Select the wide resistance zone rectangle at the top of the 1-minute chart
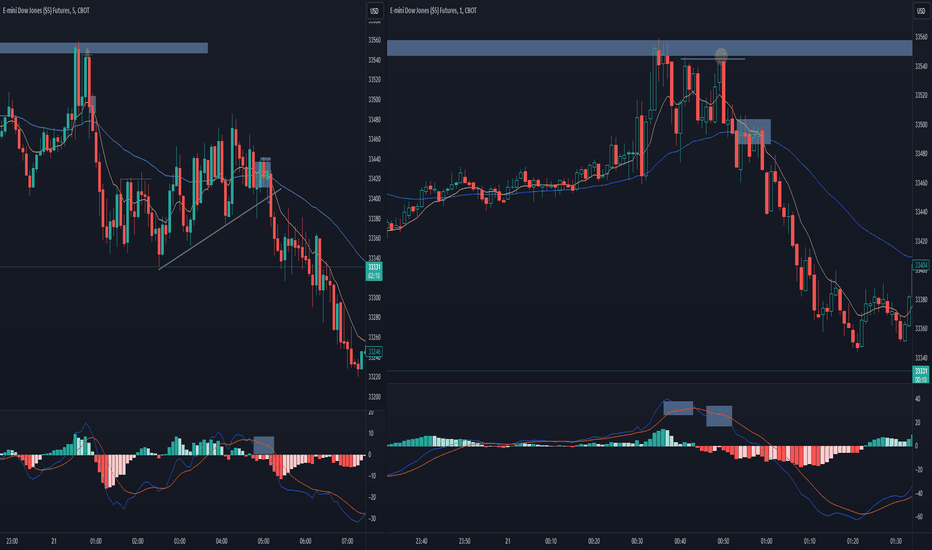 coord(649,48)
